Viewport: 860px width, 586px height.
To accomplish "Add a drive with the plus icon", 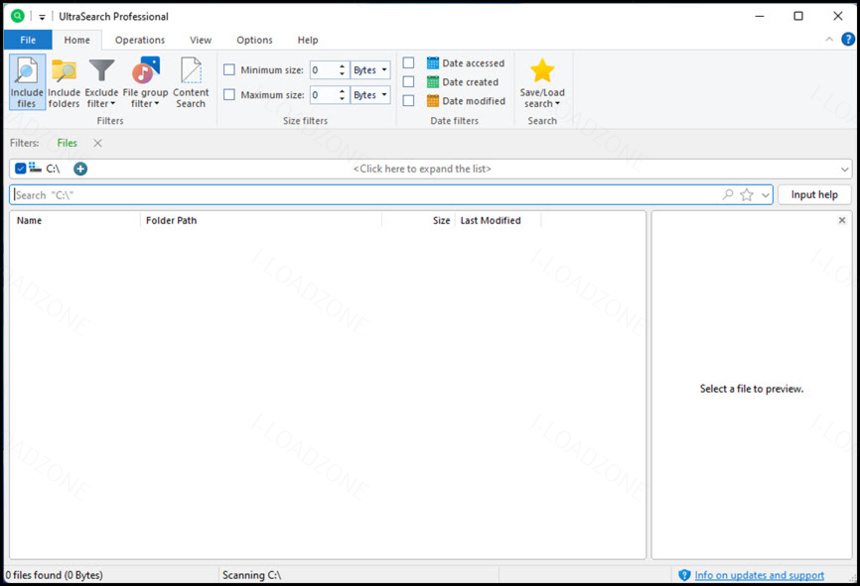I will pyautogui.click(x=80, y=168).
